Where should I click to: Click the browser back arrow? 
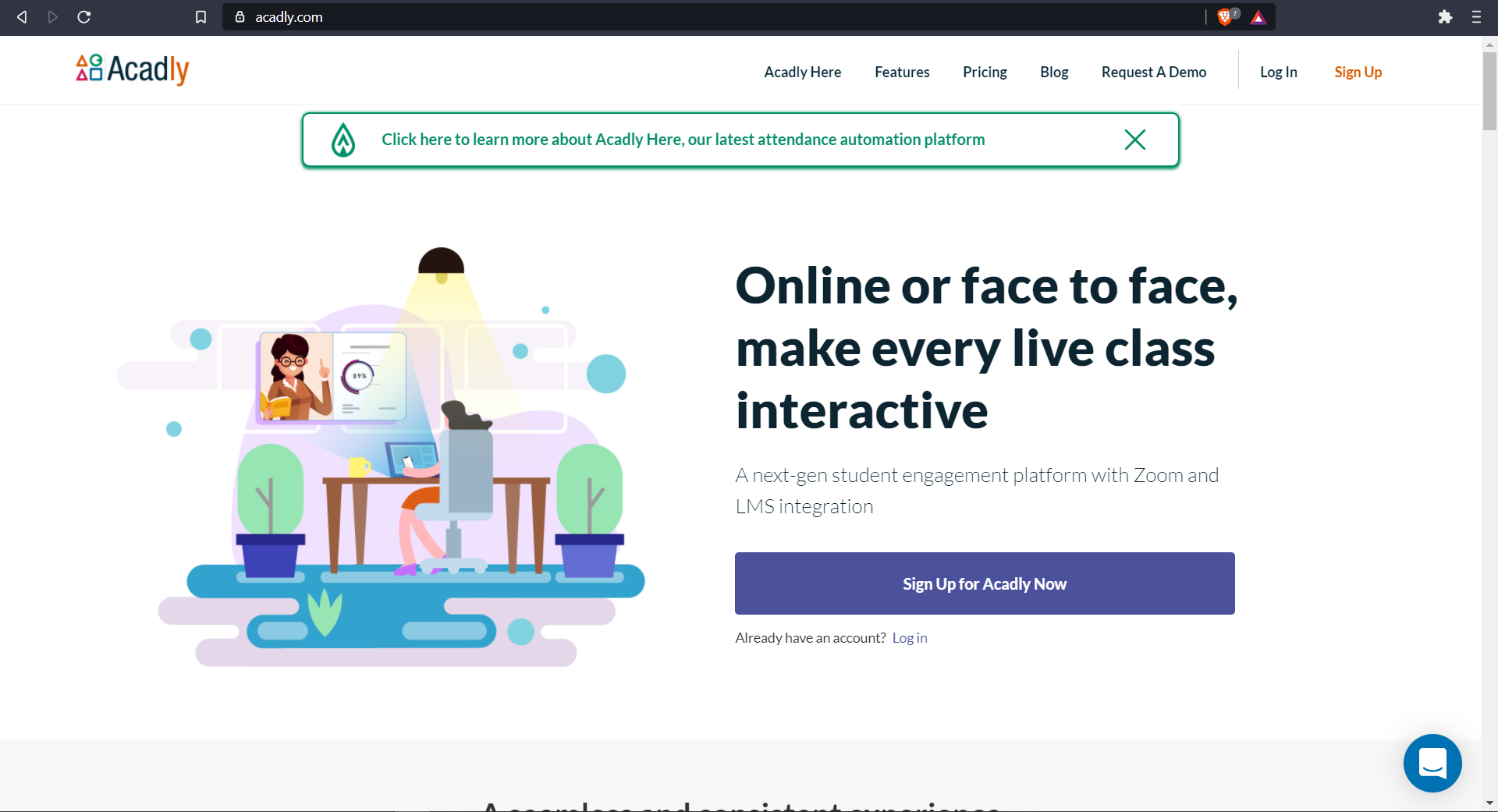(22, 17)
